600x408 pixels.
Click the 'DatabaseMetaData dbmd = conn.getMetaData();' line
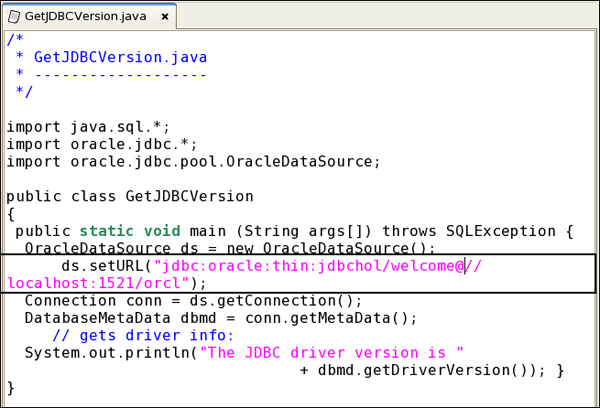point(221,318)
